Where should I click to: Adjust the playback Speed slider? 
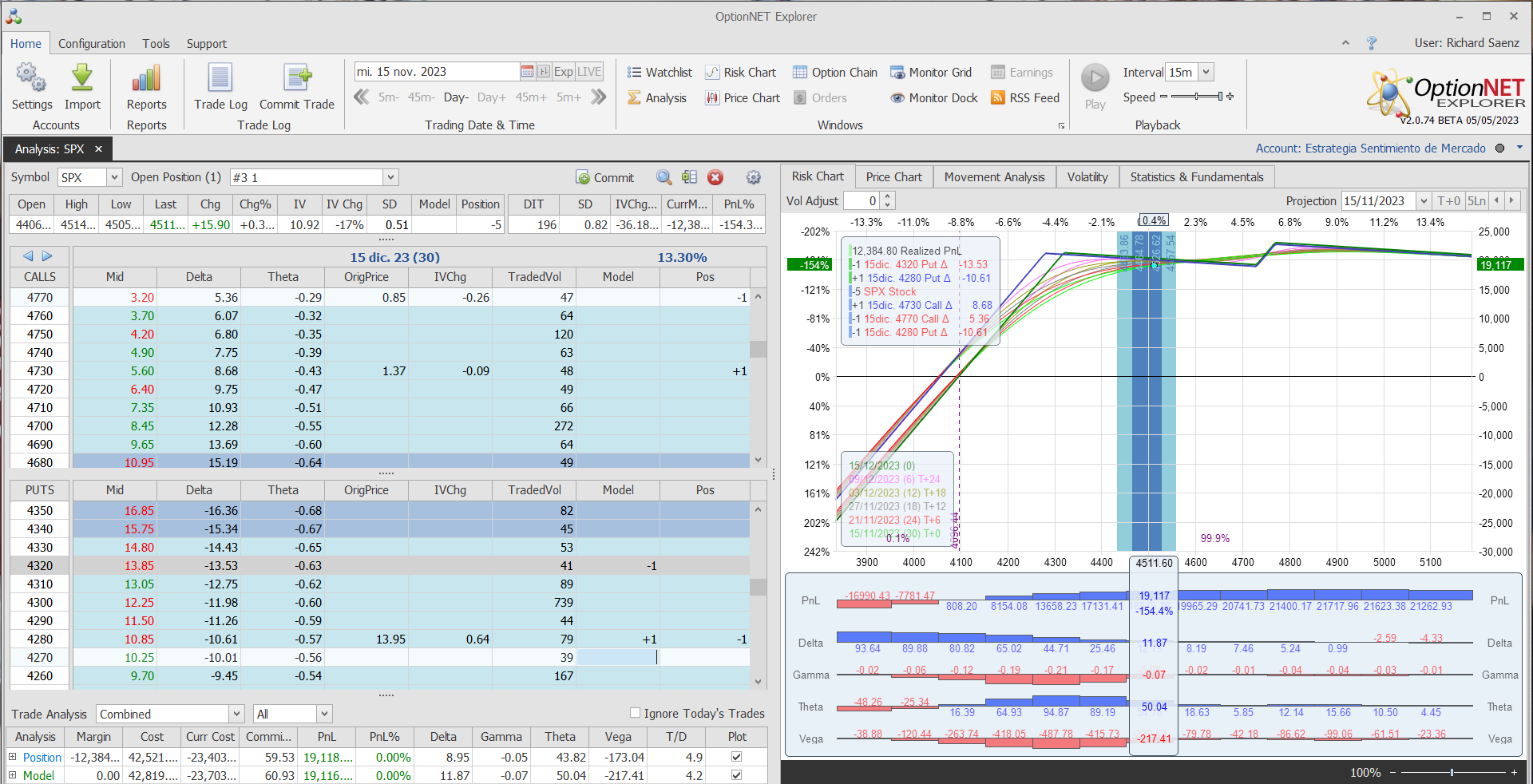pyautogui.click(x=1196, y=97)
